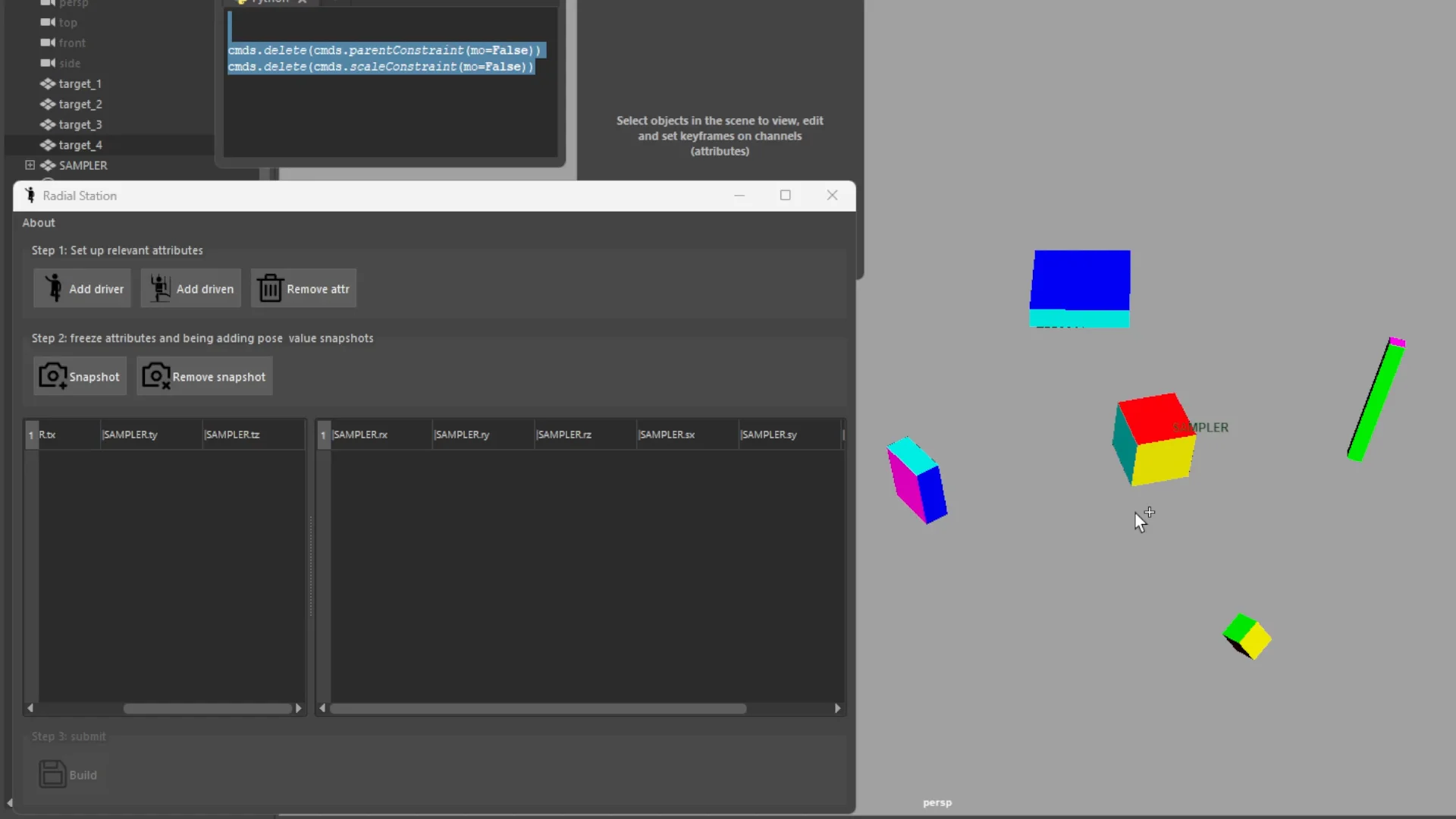Click the Remove attr trash icon
The image size is (1456, 819).
pyautogui.click(x=270, y=288)
